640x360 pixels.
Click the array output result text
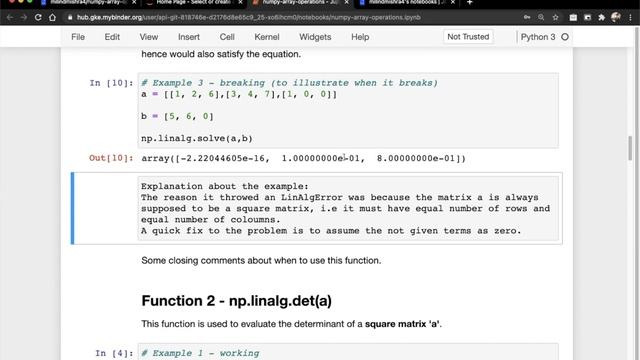pos(303,158)
